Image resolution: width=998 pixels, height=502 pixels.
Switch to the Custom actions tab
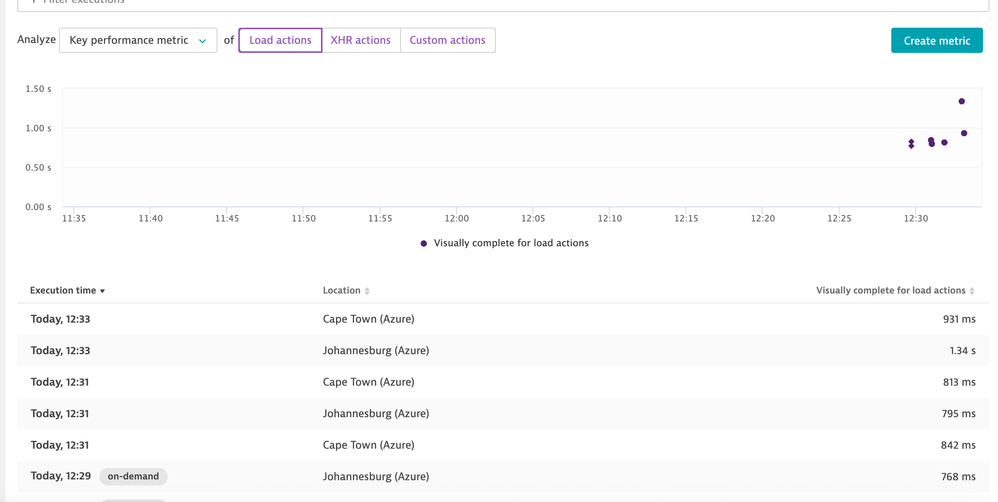pyautogui.click(x=447, y=41)
